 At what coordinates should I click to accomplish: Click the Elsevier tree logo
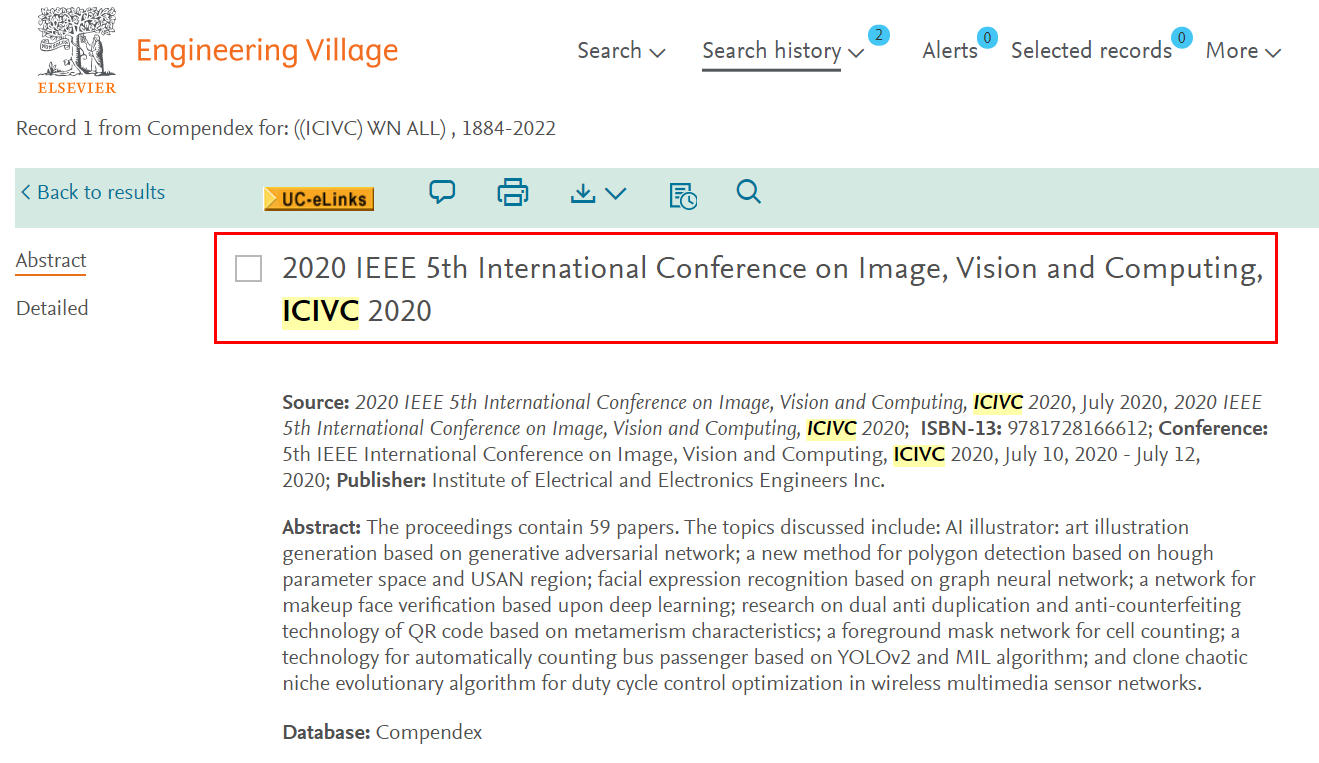pos(77,50)
